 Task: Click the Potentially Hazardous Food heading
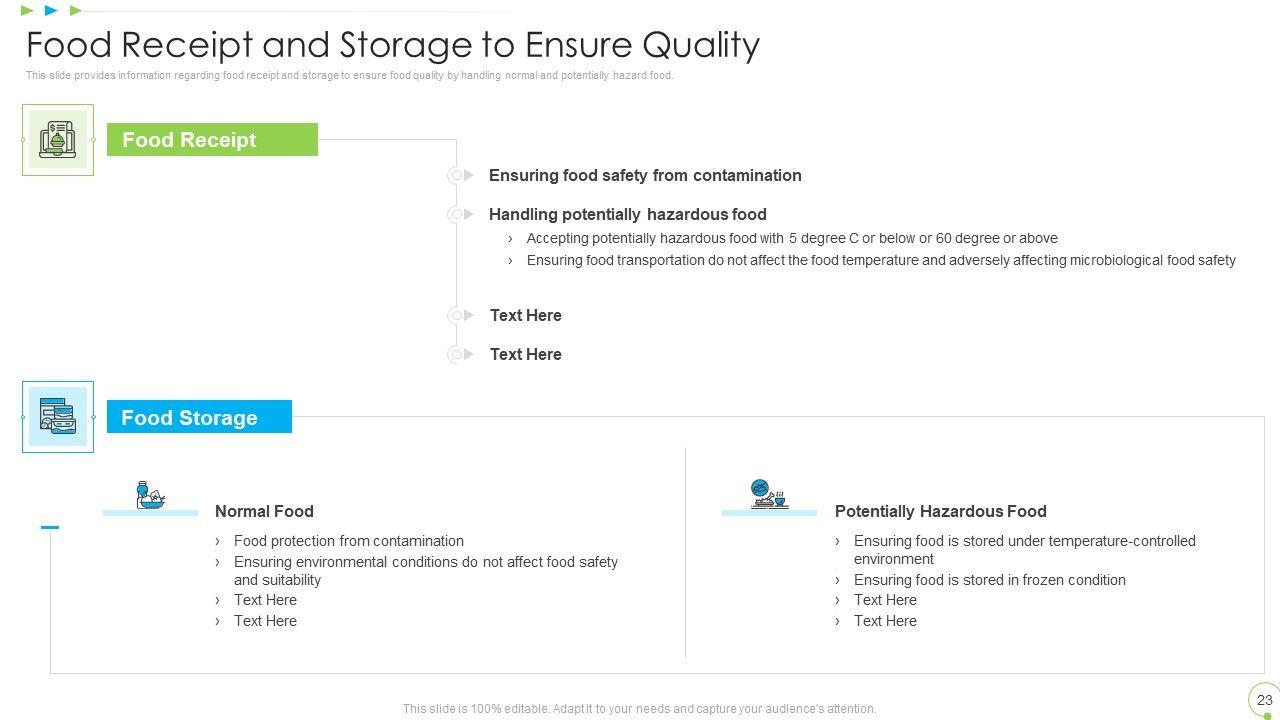tap(940, 511)
